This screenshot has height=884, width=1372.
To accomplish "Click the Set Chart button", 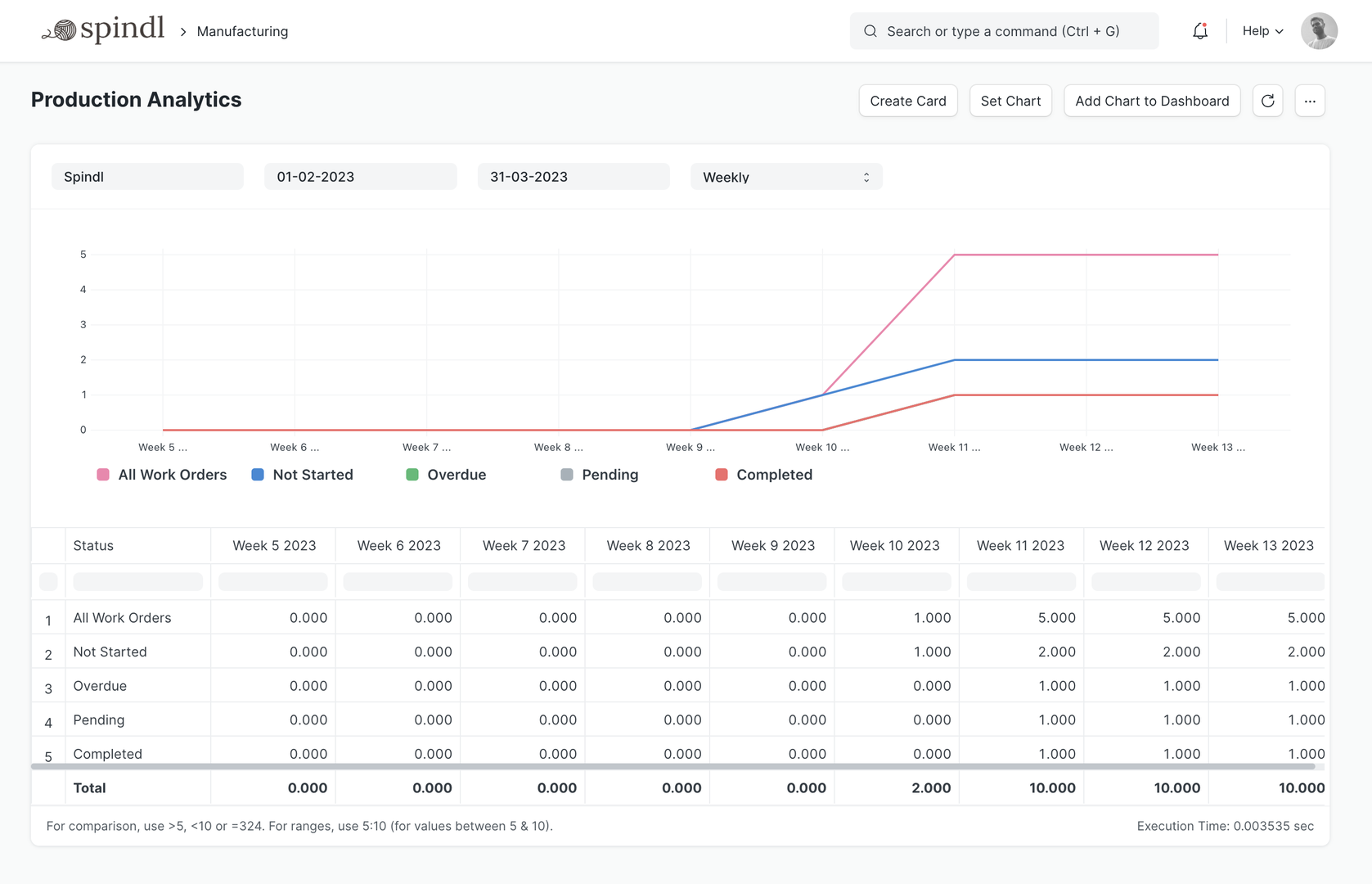I will [1010, 101].
